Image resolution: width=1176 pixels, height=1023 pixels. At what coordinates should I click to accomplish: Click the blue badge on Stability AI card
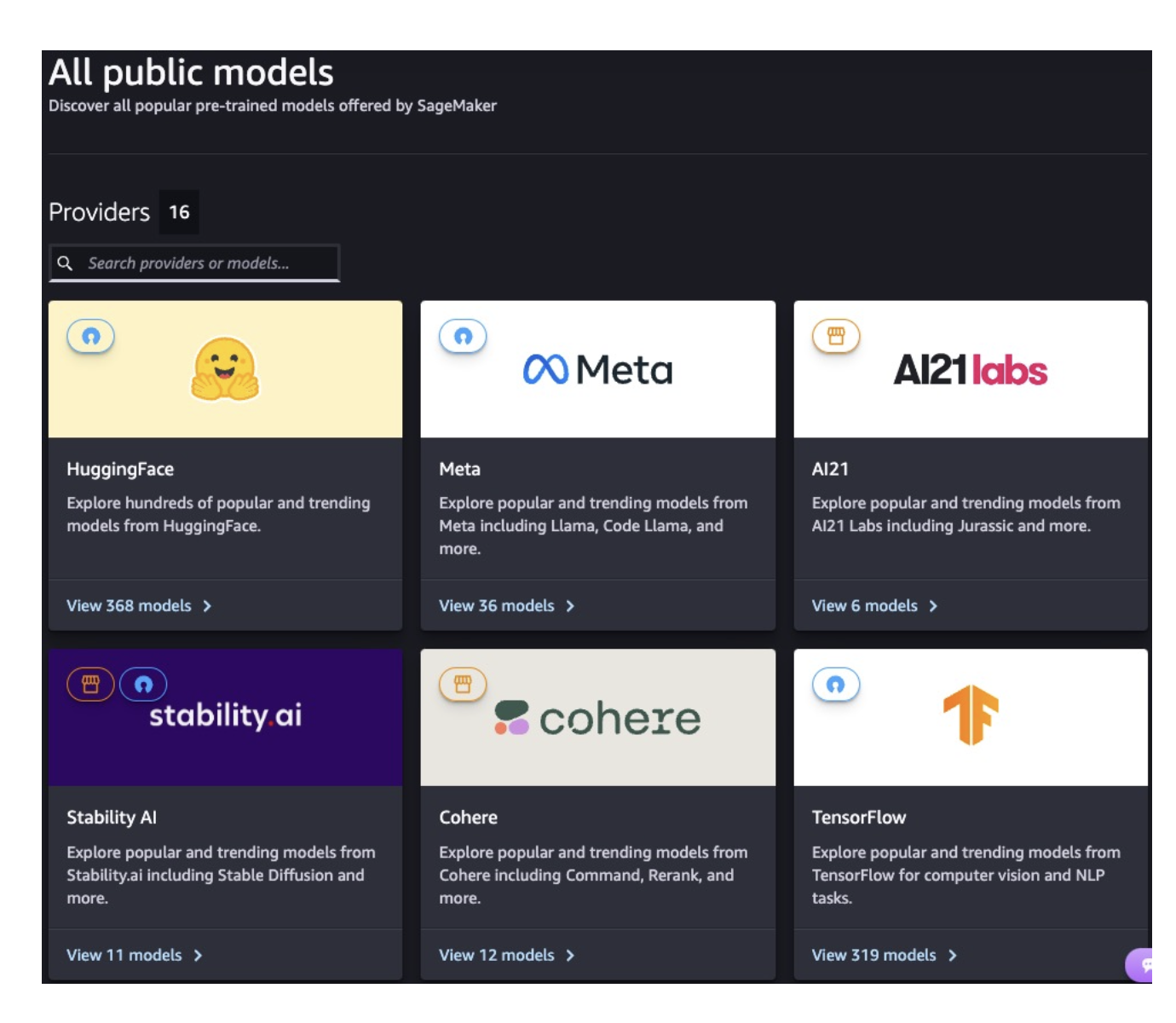pyautogui.click(x=143, y=685)
